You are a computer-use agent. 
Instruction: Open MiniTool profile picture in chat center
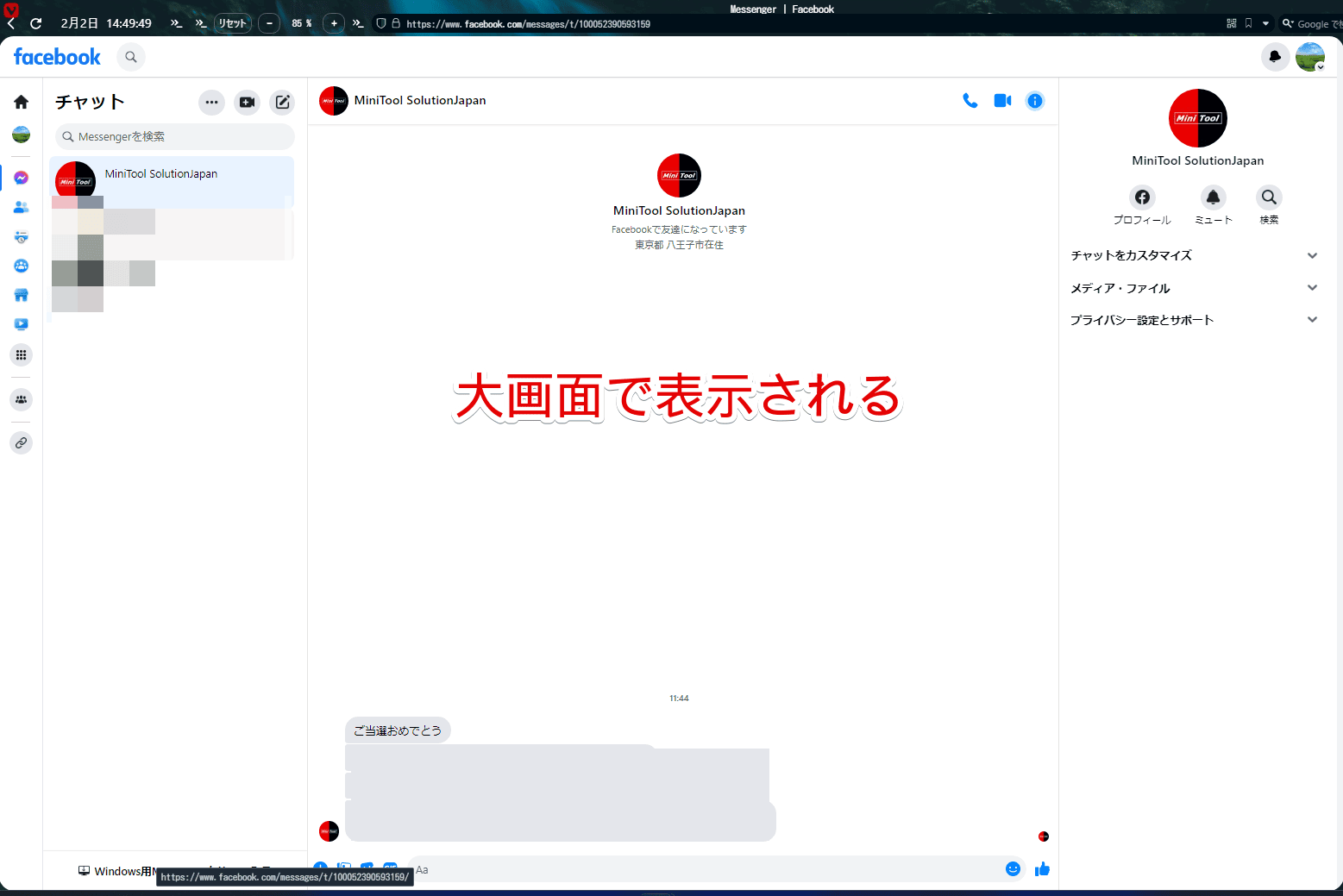click(x=679, y=176)
